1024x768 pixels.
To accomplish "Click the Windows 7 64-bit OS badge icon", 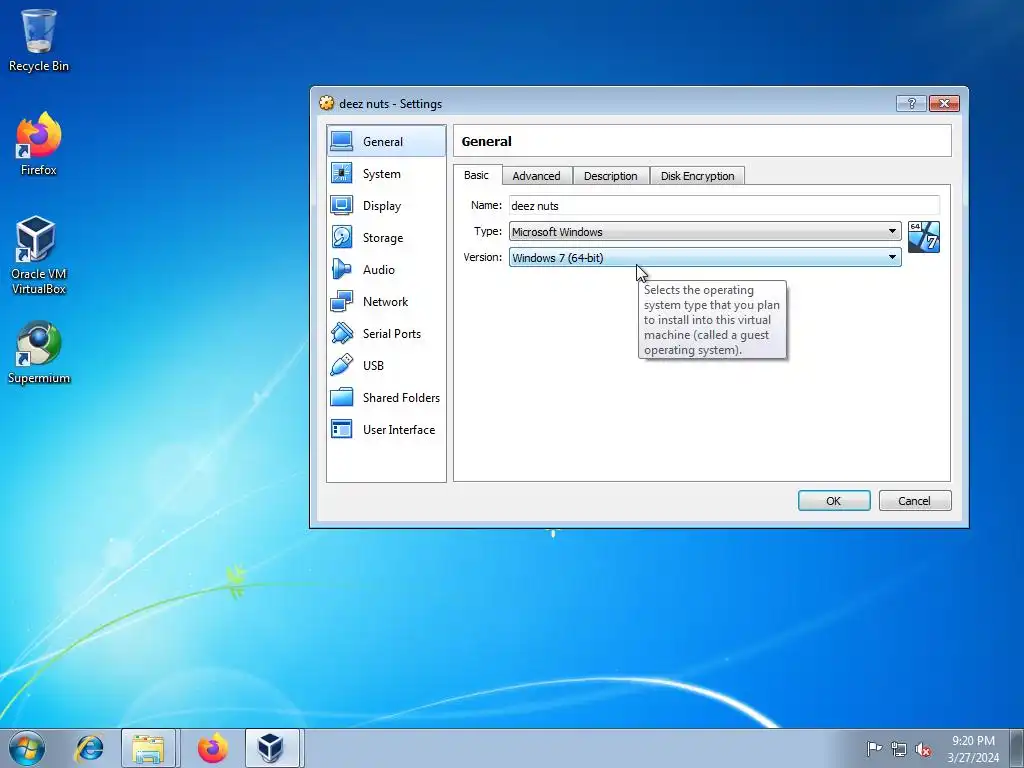I will (923, 237).
